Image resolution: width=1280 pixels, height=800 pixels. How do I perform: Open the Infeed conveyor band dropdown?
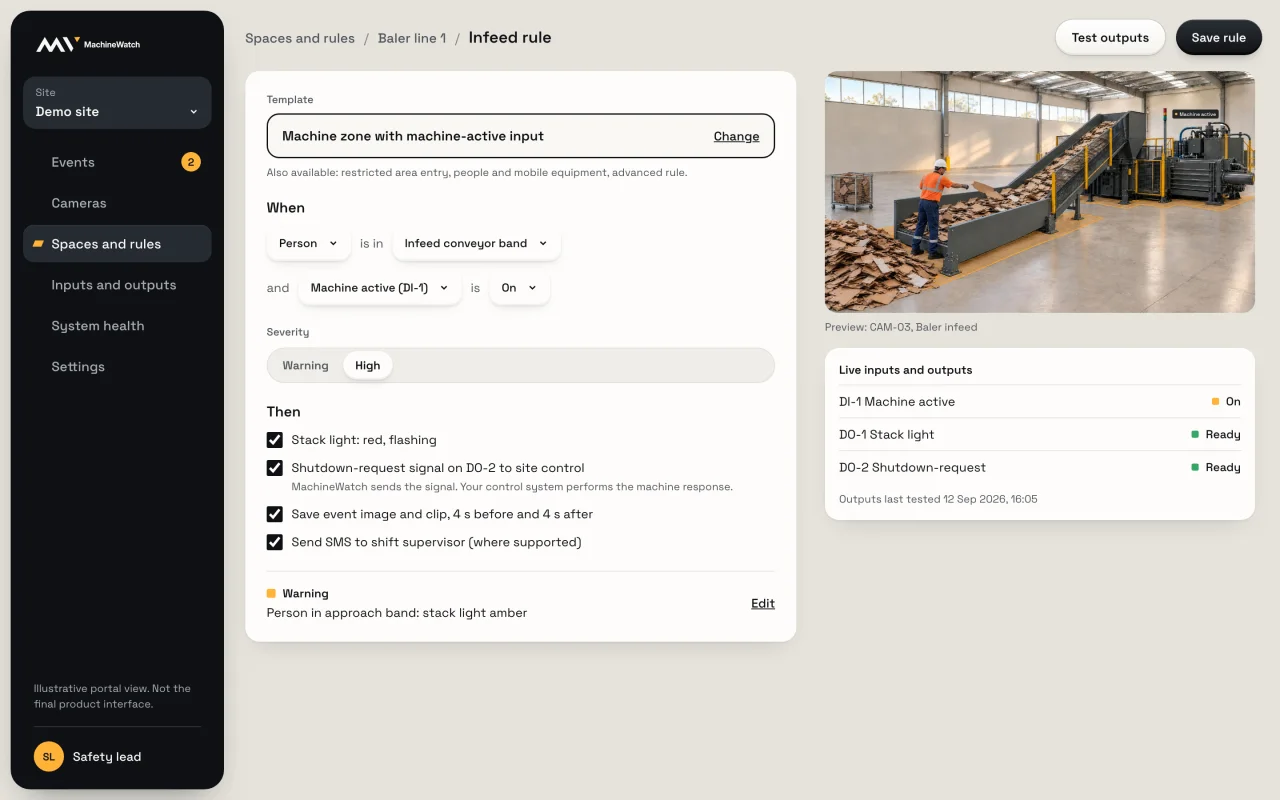coord(476,244)
